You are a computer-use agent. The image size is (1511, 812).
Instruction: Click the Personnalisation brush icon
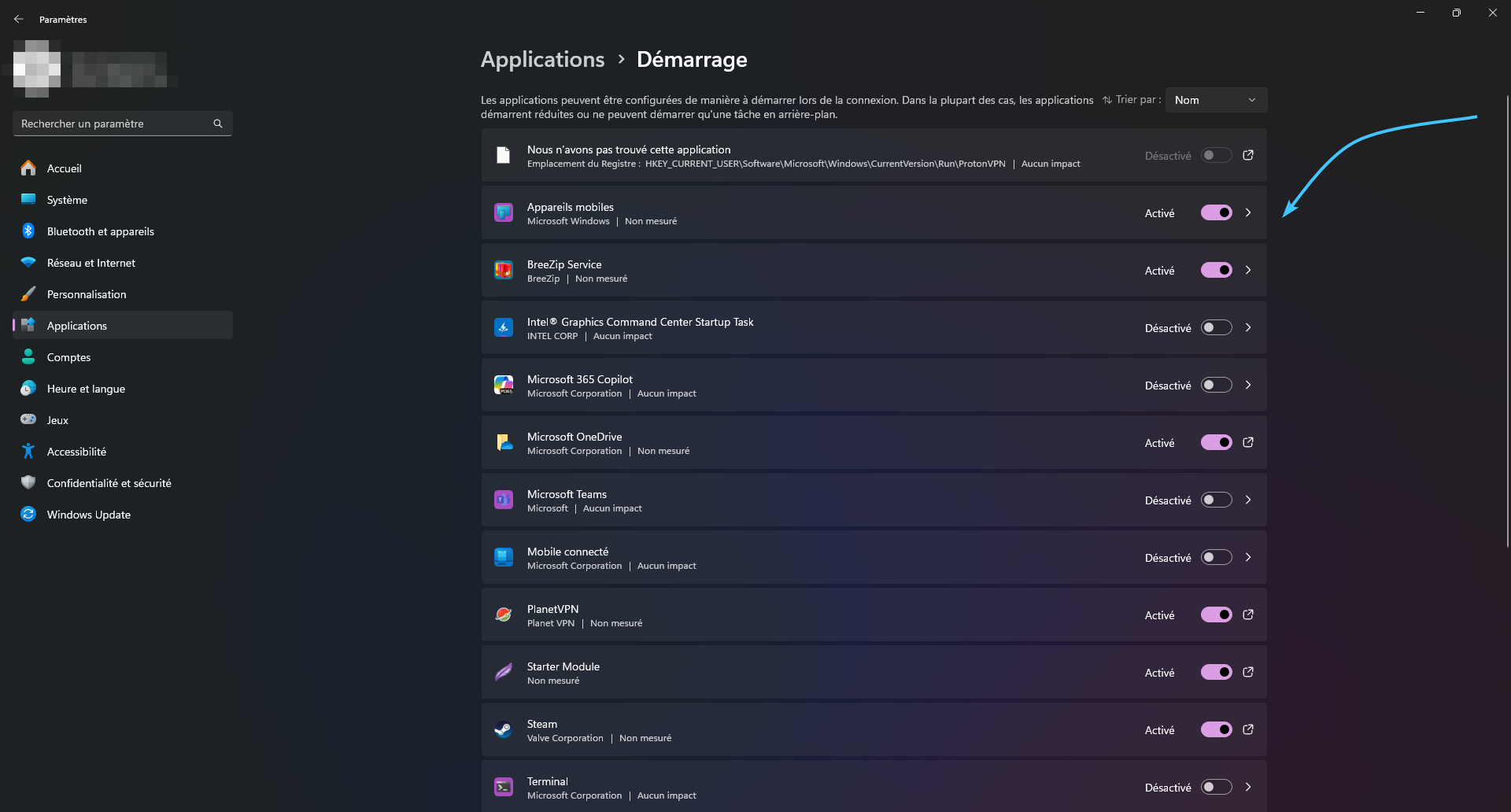tap(28, 293)
